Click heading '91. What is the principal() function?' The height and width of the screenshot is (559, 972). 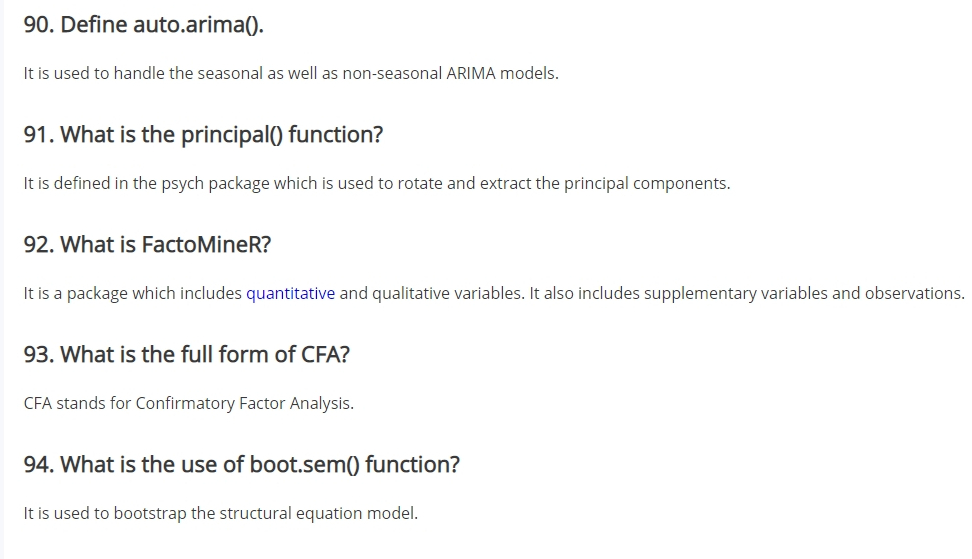[x=203, y=134]
